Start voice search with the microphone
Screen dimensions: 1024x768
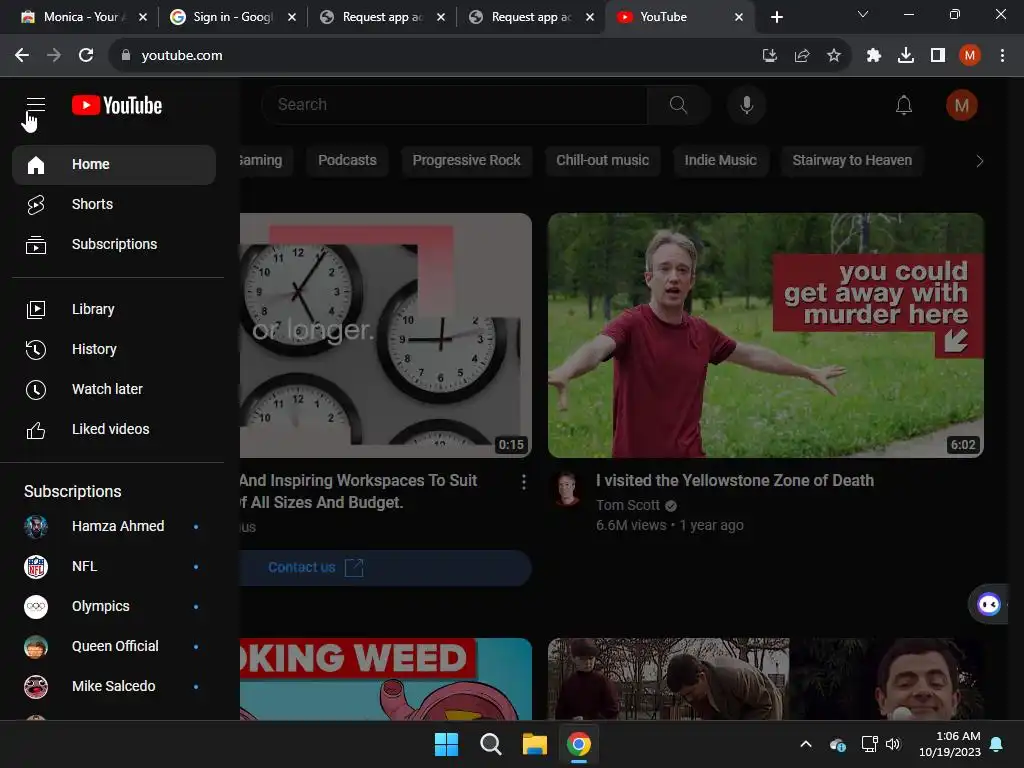coord(746,104)
